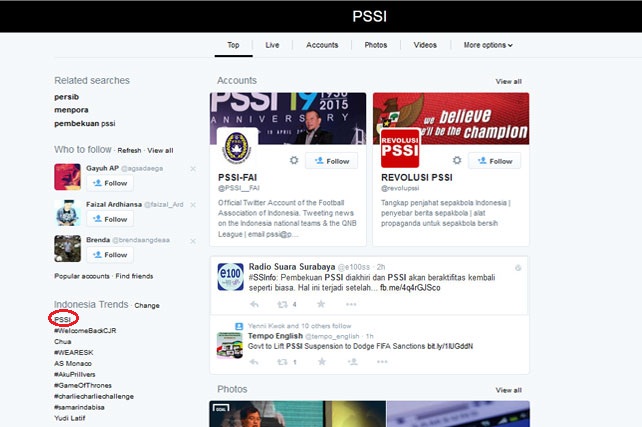Switch to the Top tab
Screen dimensions: 642x427
[233, 45]
